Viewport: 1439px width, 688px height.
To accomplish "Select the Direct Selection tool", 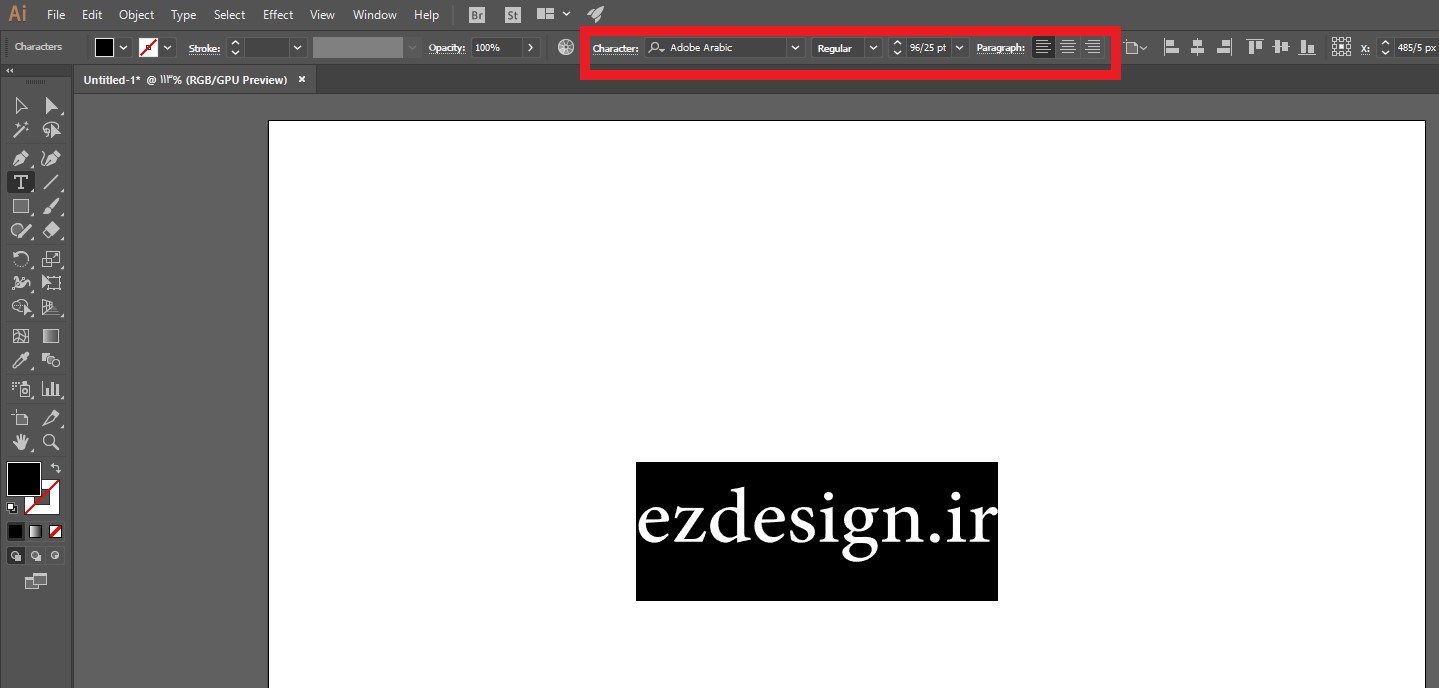I will click(51, 106).
